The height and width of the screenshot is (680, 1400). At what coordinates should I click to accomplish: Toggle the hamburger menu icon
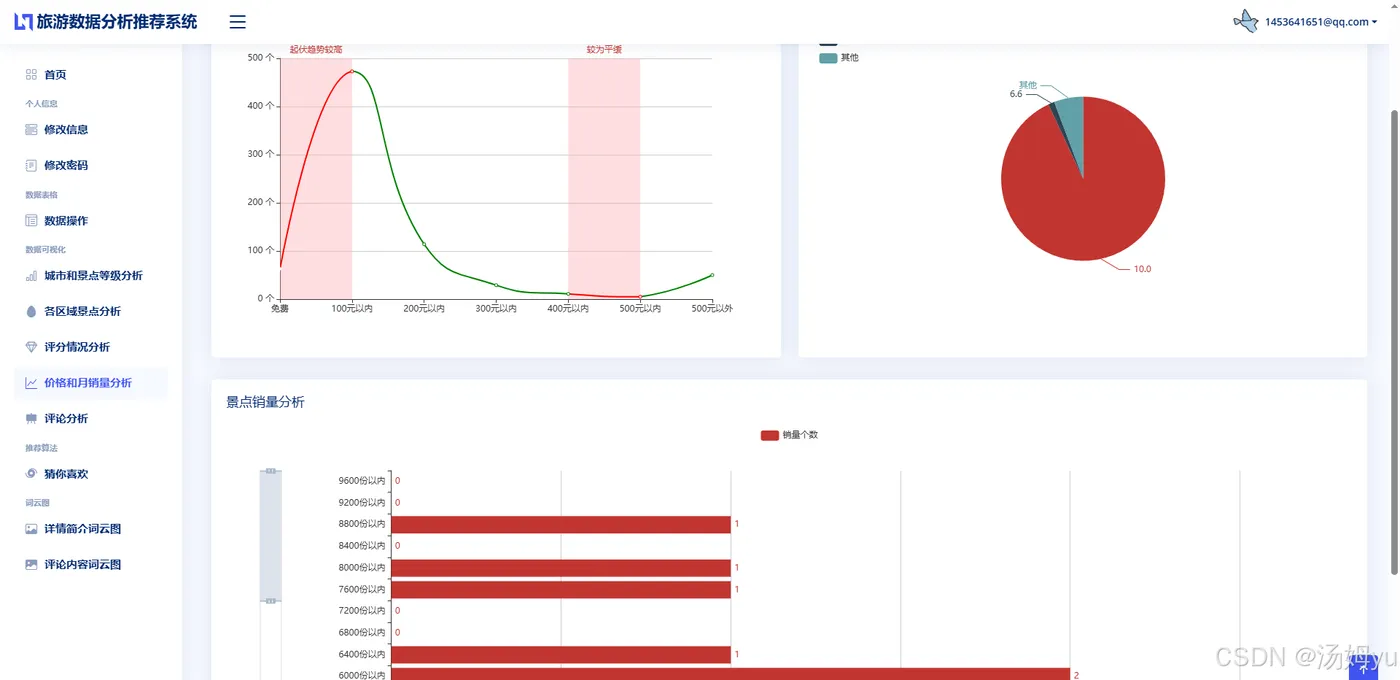coord(237,22)
